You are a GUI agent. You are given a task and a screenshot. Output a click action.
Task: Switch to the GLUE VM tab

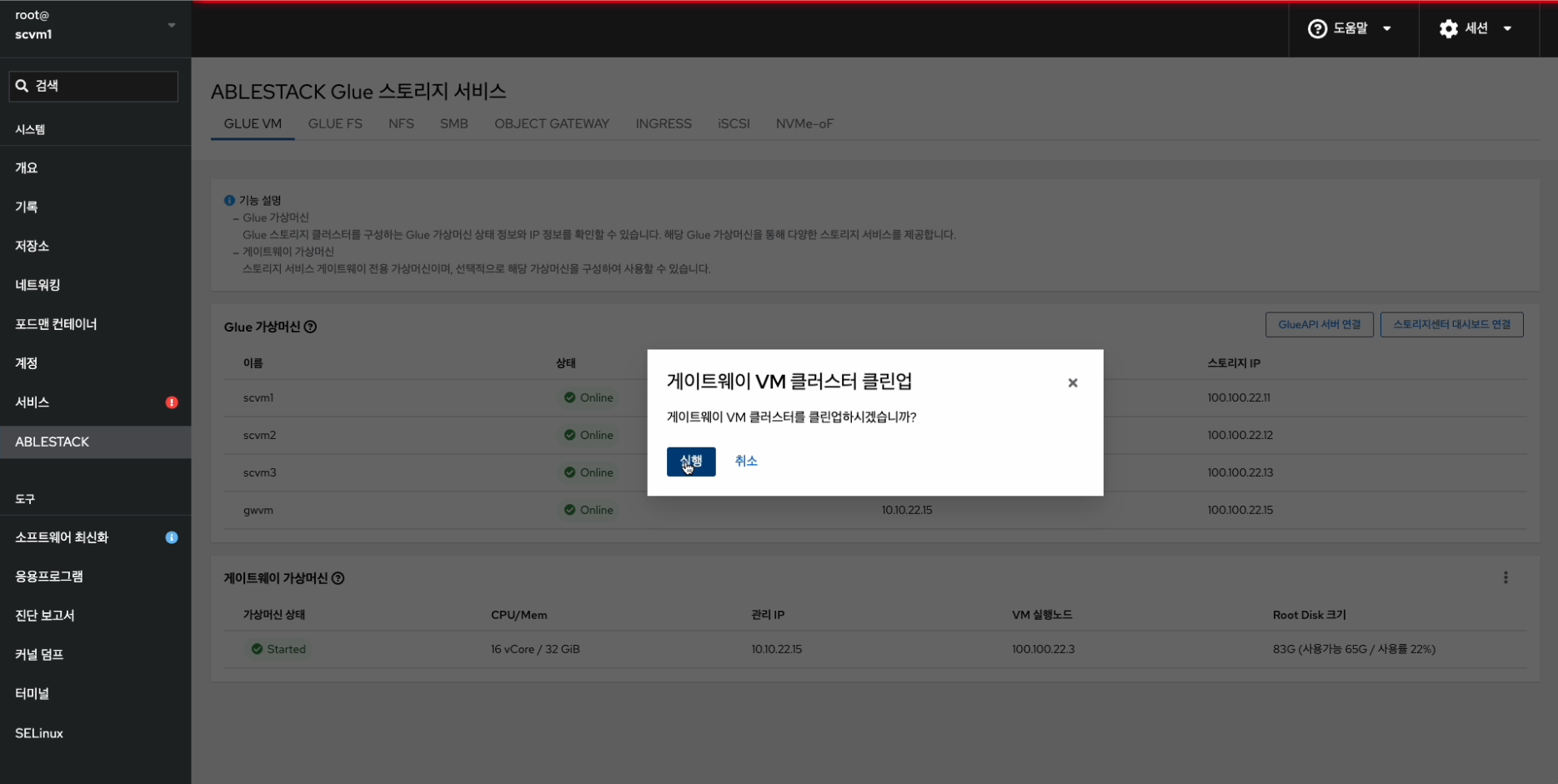tap(253, 124)
